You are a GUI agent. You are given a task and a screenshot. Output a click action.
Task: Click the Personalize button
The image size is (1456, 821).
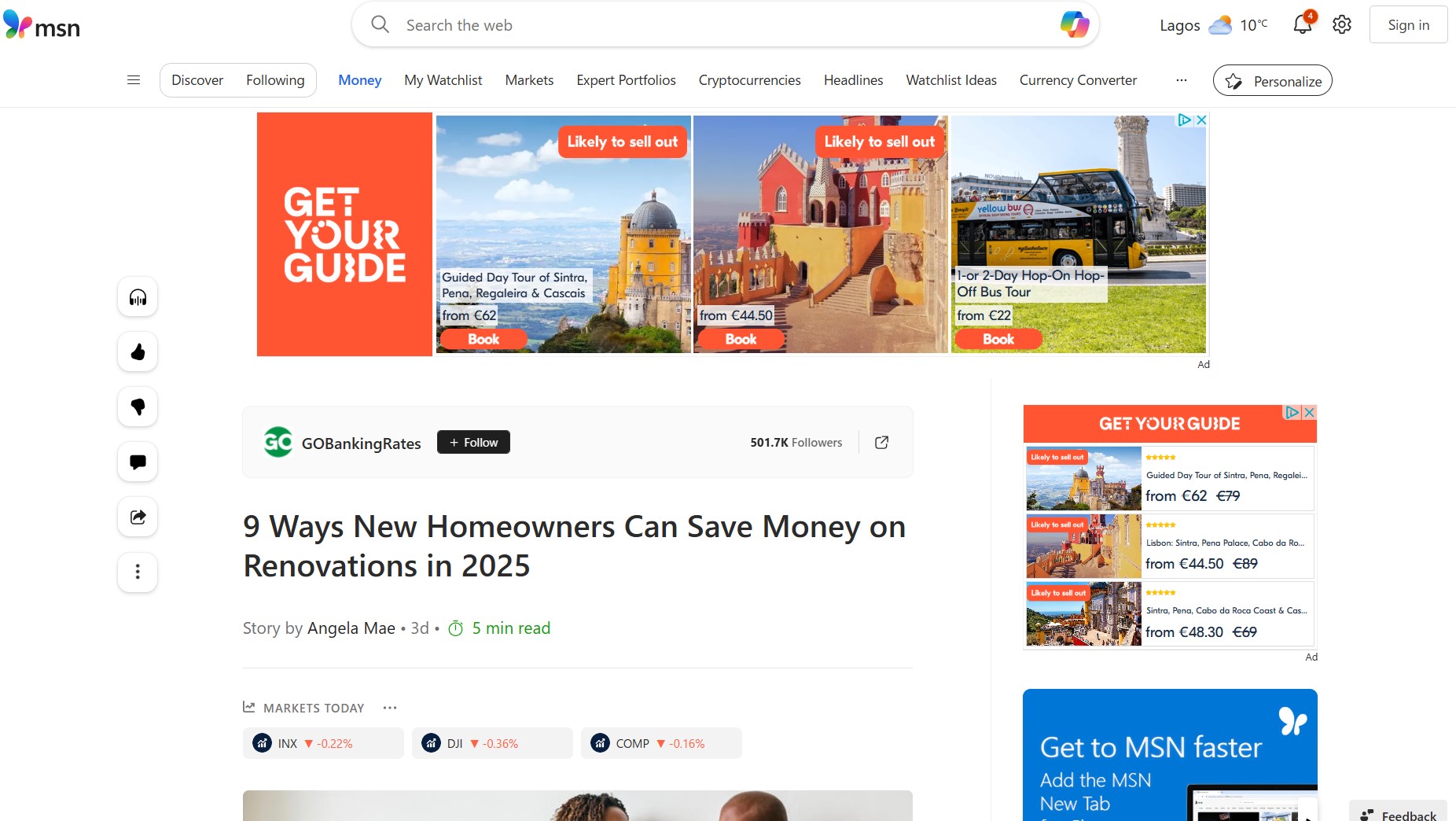(1272, 81)
